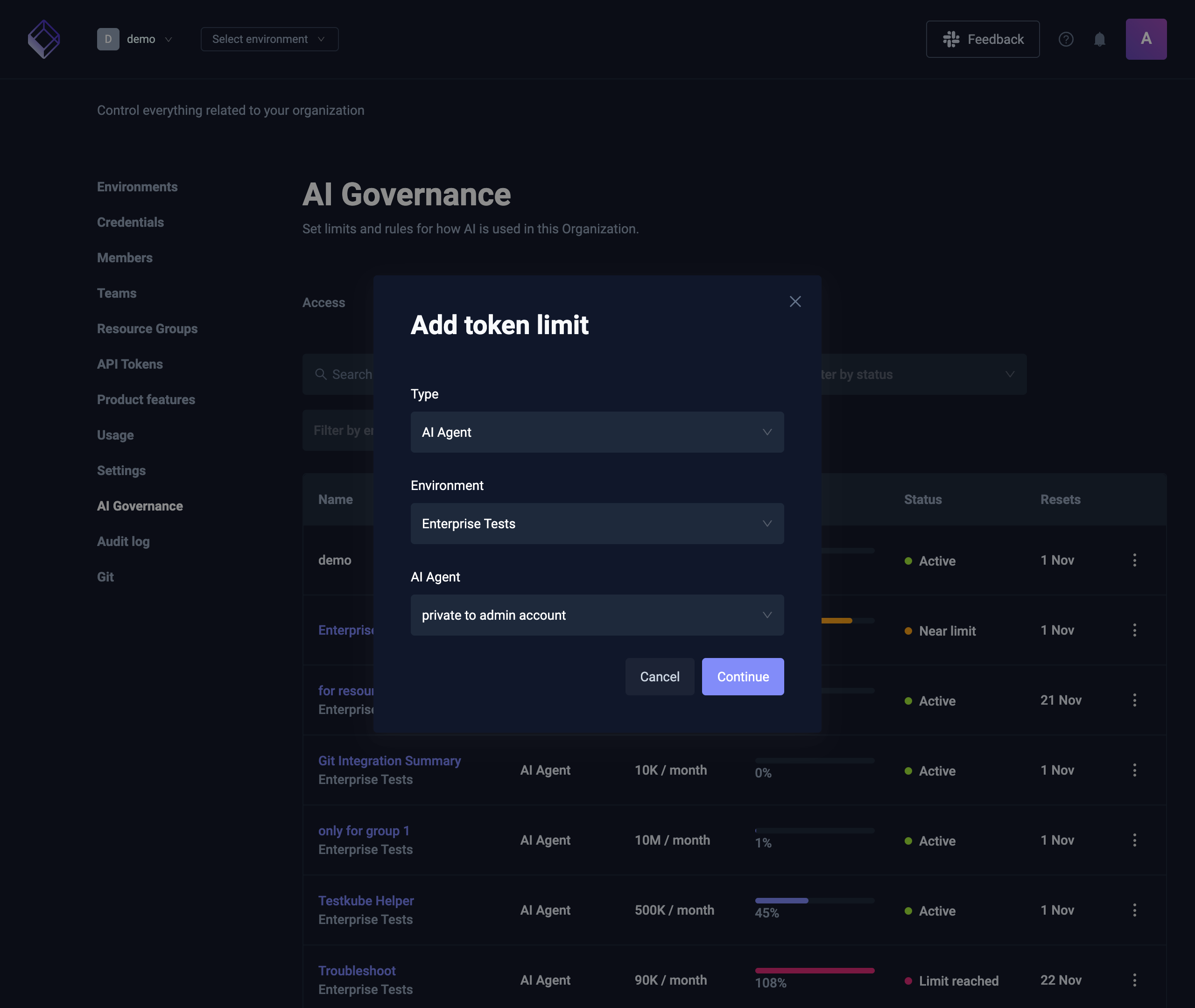This screenshot has height=1008, width=1195.
Task: Click the 10M / month limit value
Action: (x=672, y=840)
